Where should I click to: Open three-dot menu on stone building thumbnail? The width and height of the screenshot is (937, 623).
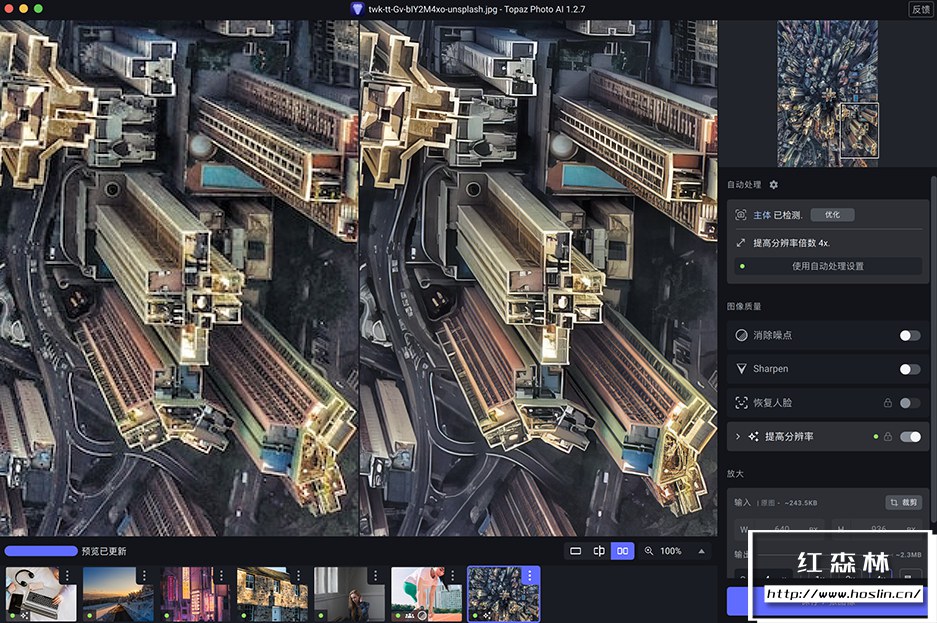tap(299, 575)
